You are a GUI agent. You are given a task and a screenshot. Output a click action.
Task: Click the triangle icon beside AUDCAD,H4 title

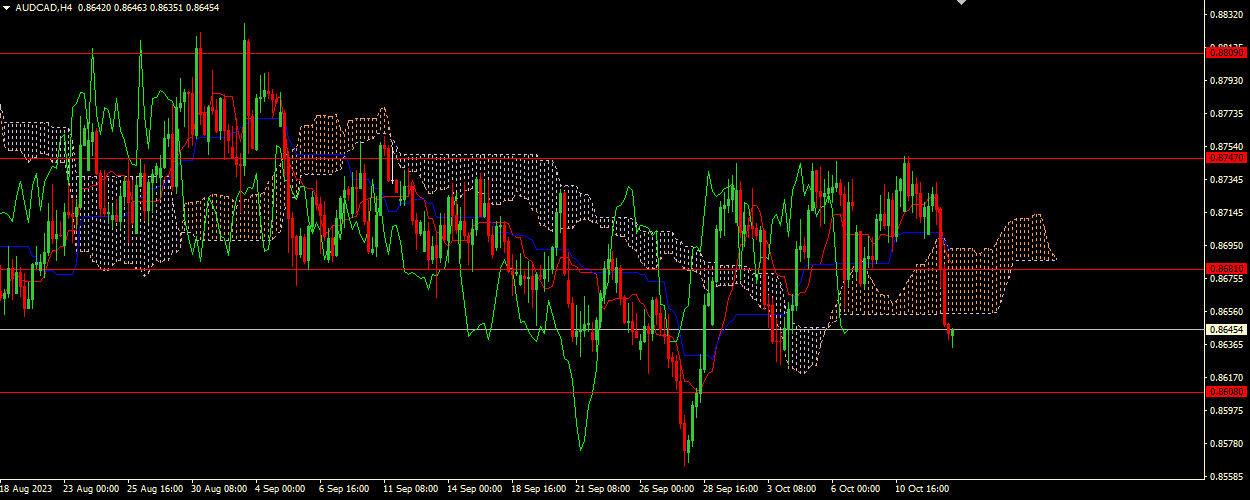(6, 7)
